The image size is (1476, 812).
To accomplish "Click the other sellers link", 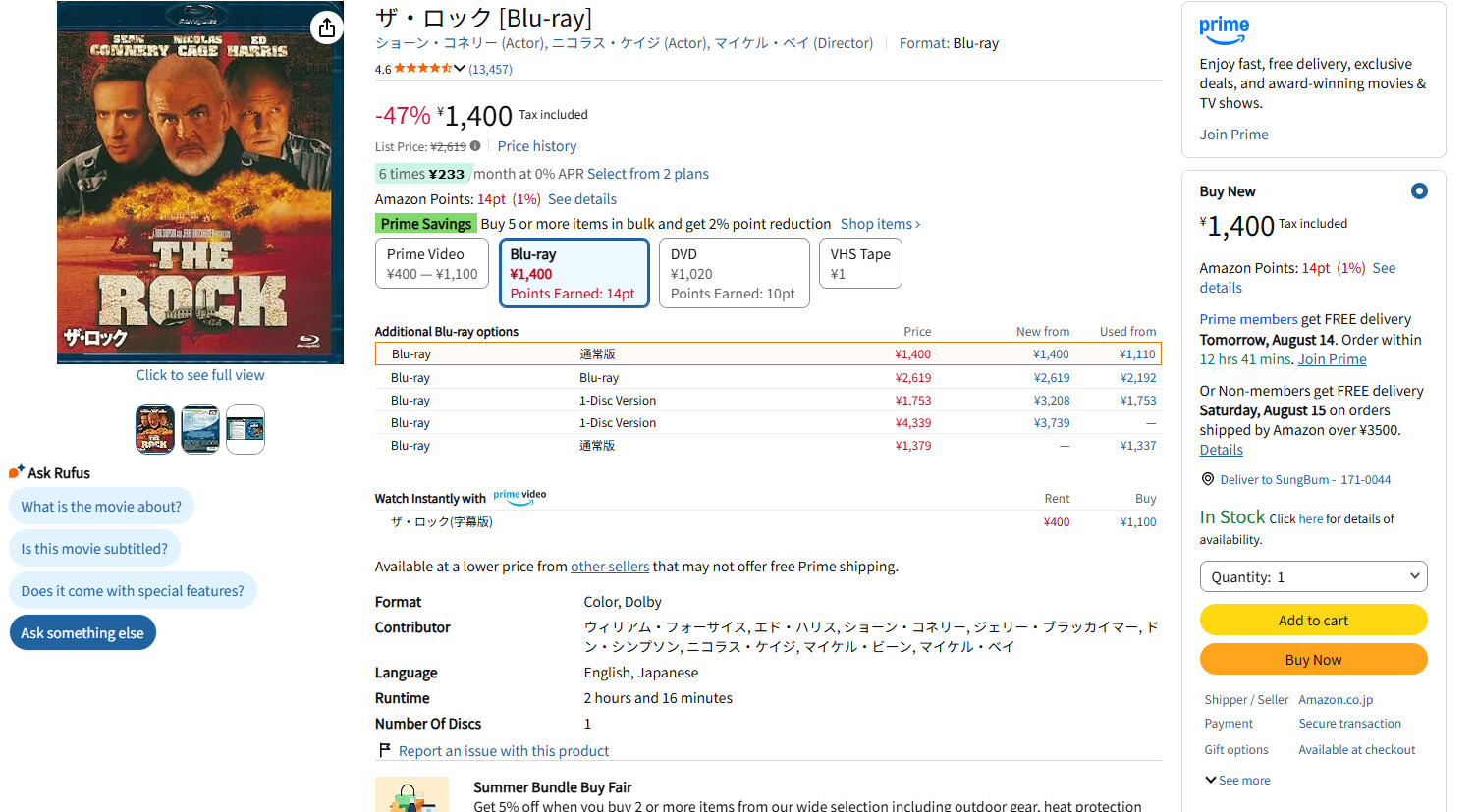I will 610,567.
